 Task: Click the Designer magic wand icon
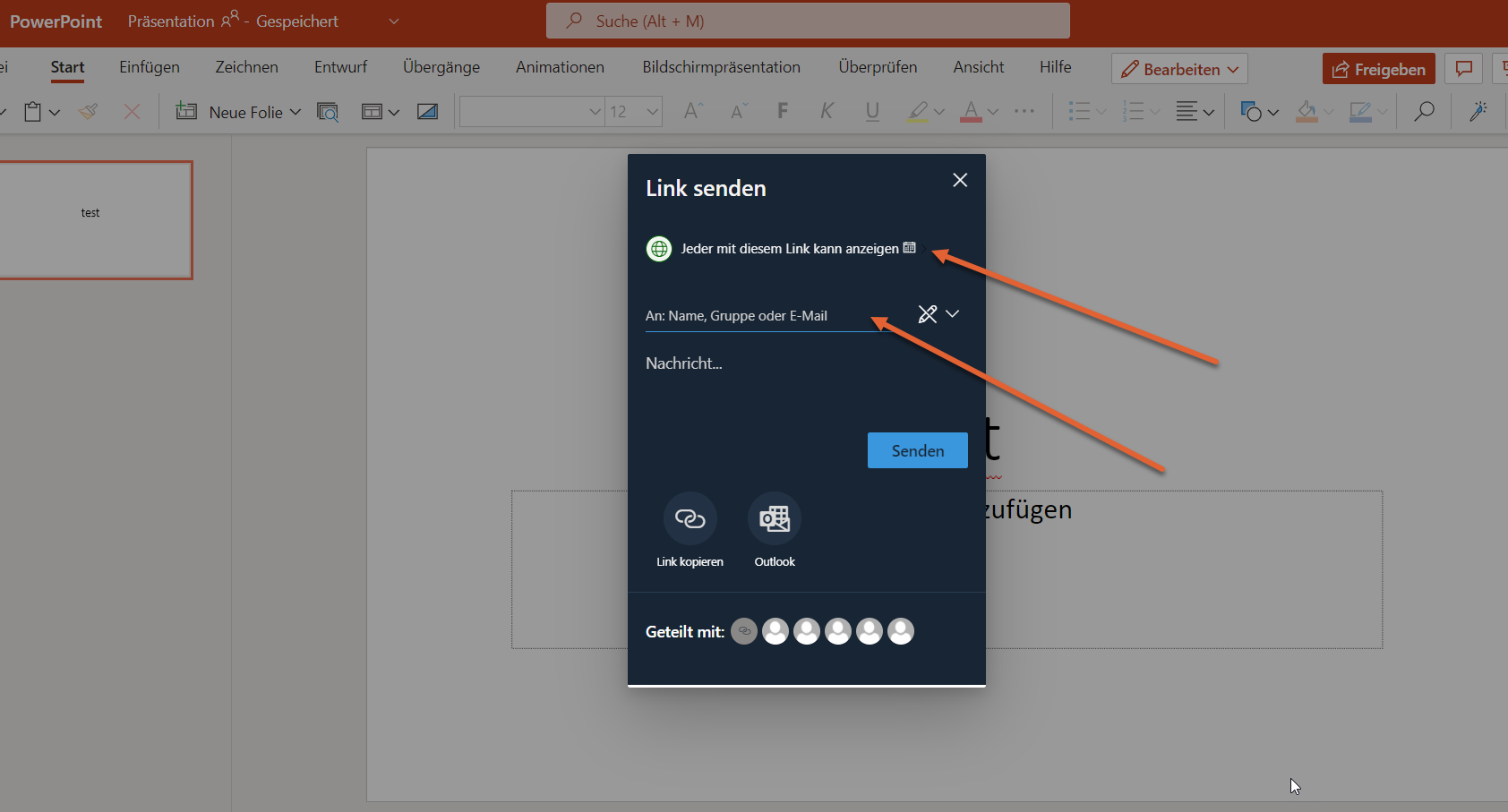(1478, 112)
